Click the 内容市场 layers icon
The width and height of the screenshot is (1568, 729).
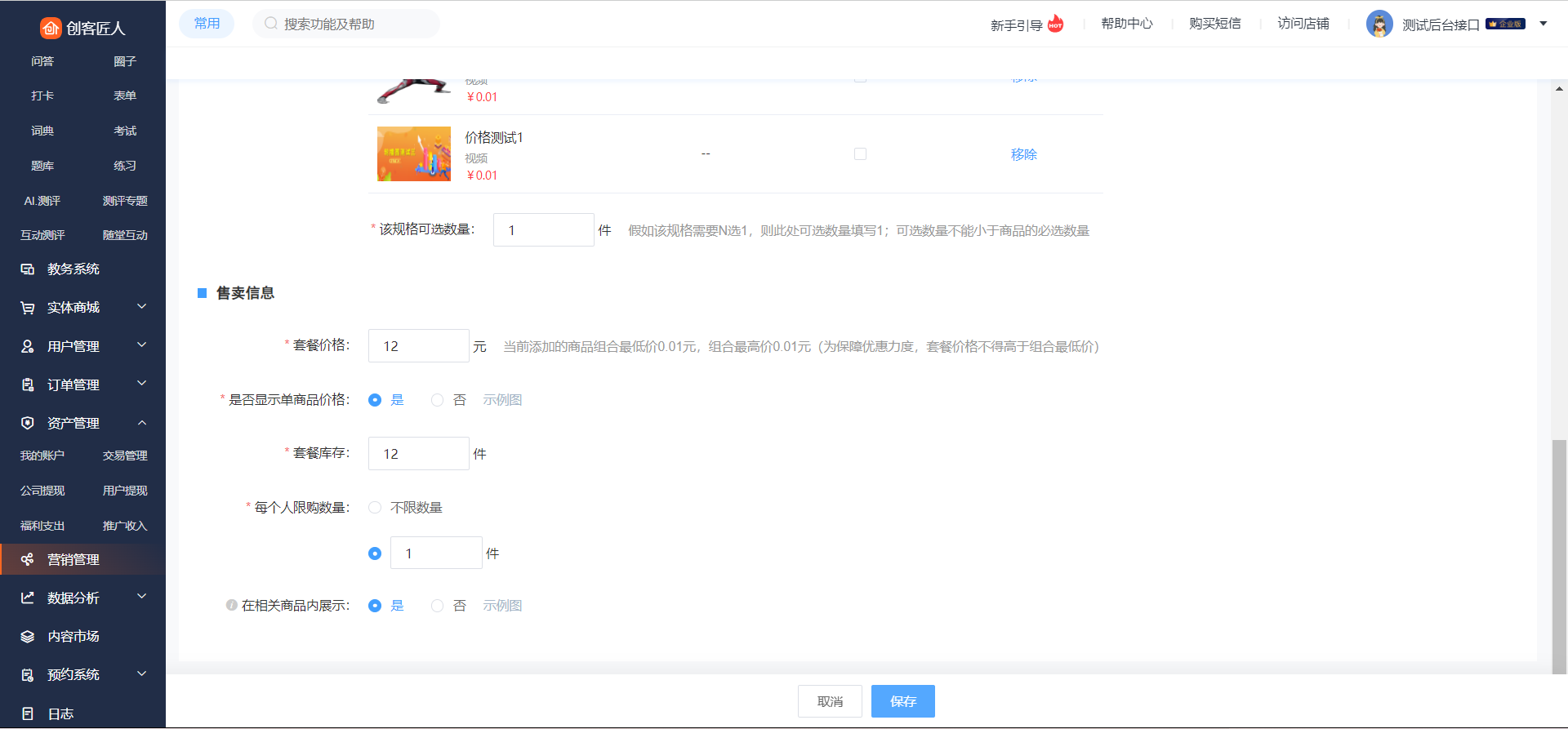tap(28, 637)
